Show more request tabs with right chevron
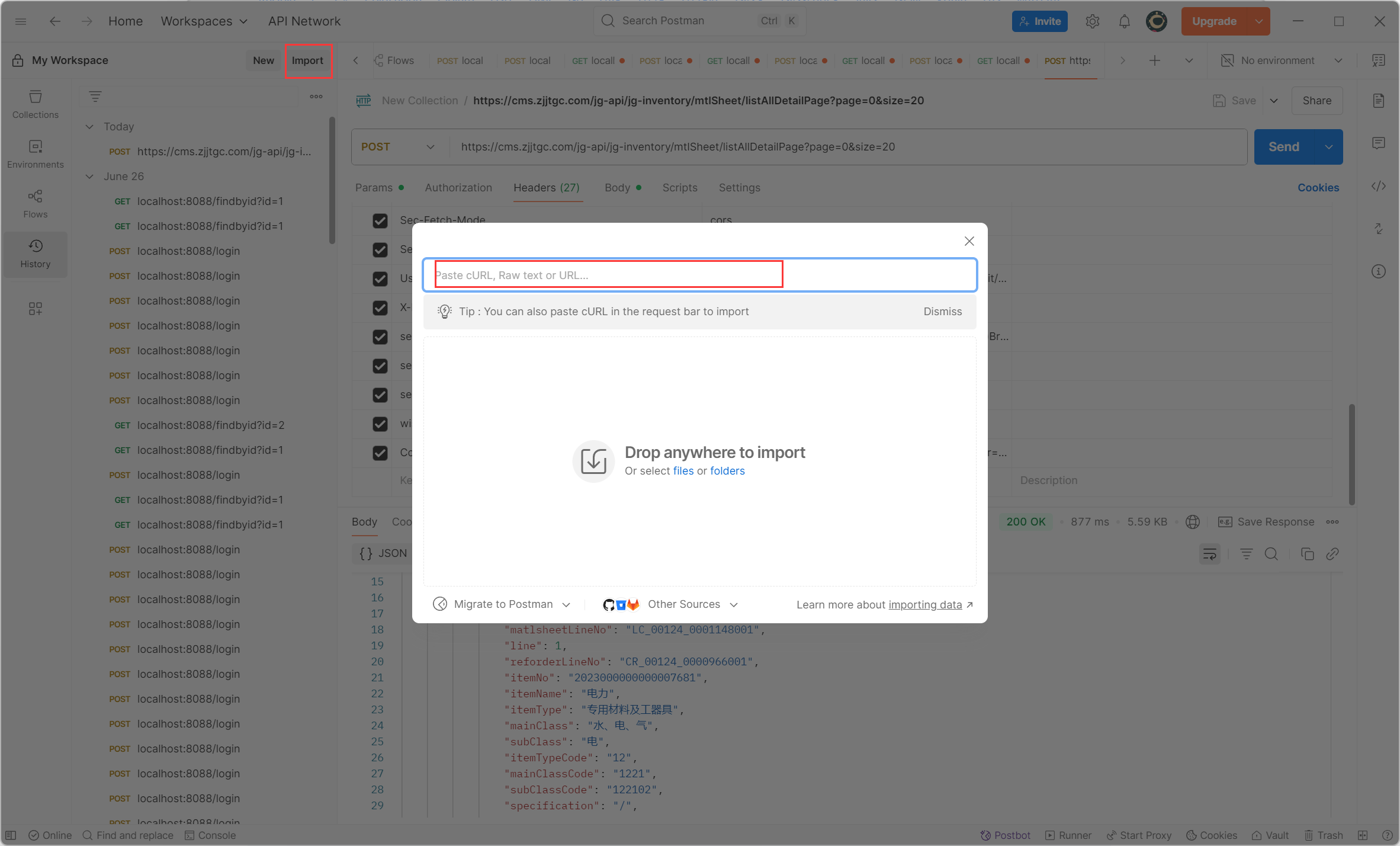 point(1123,60)
